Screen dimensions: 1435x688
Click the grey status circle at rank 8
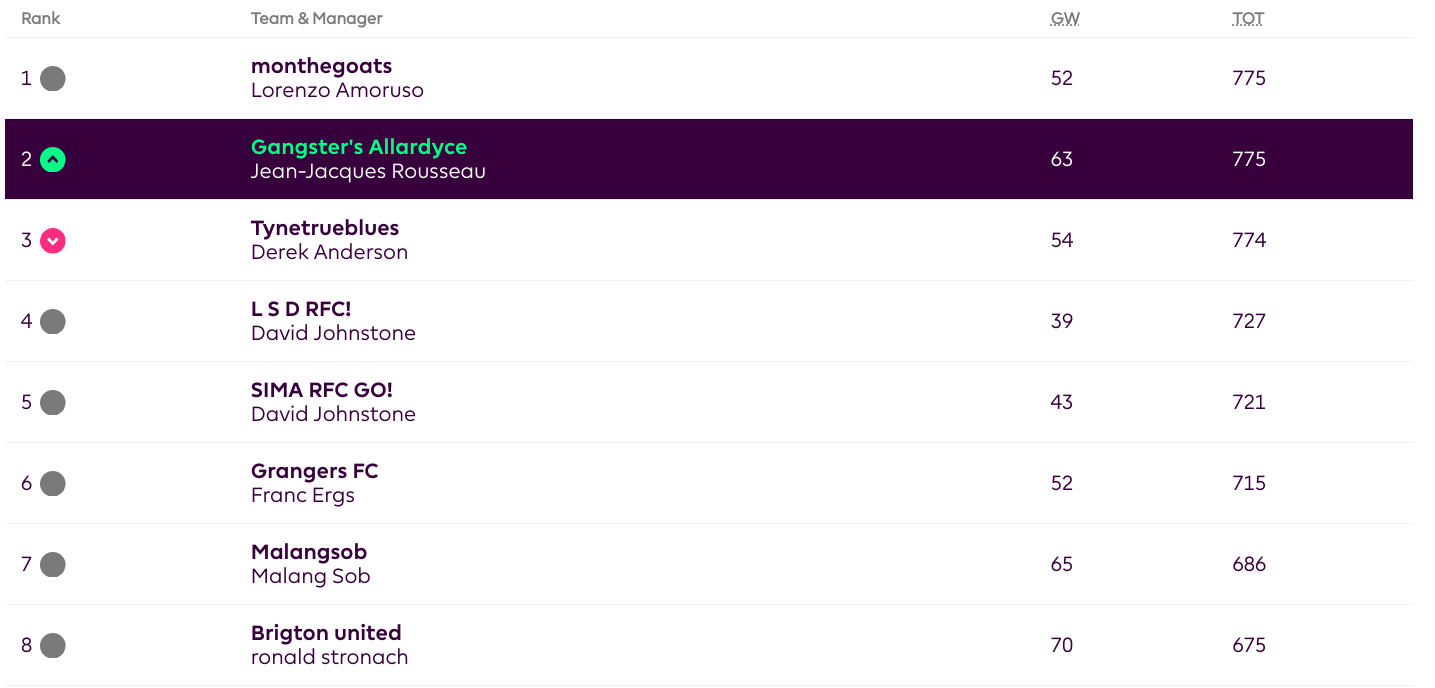coord(53,645)
